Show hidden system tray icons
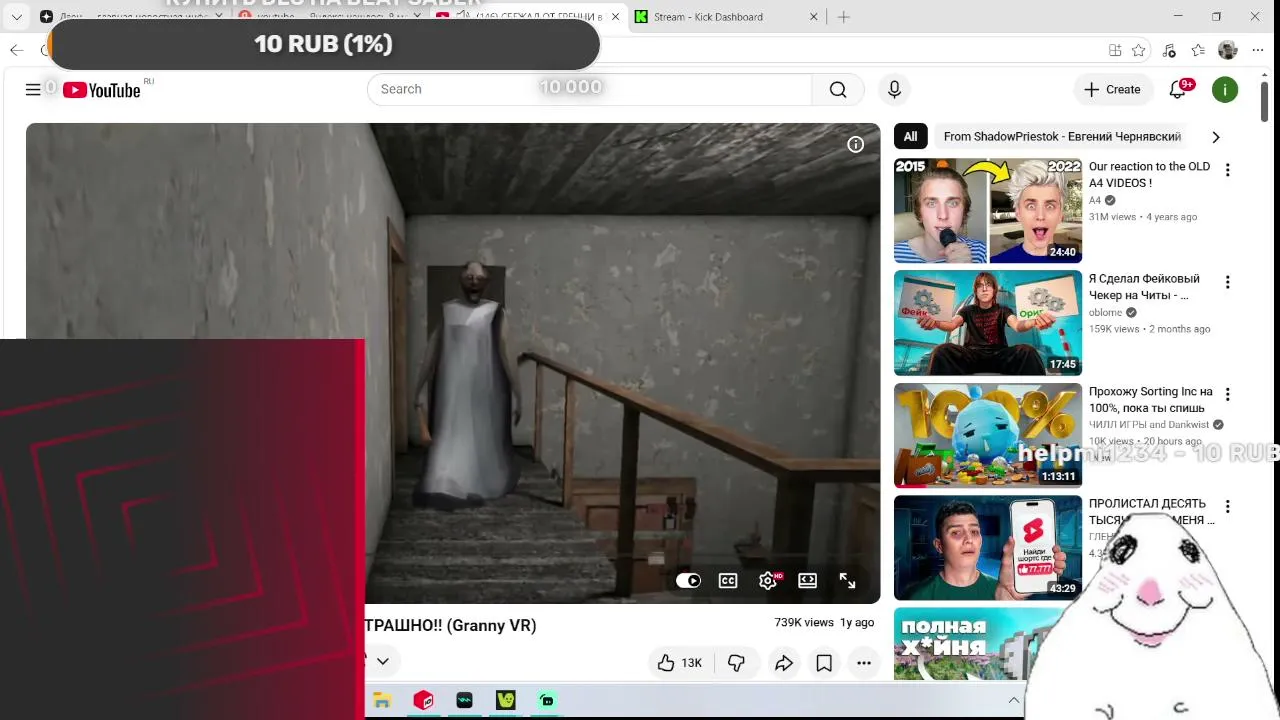 point(1013,701)
